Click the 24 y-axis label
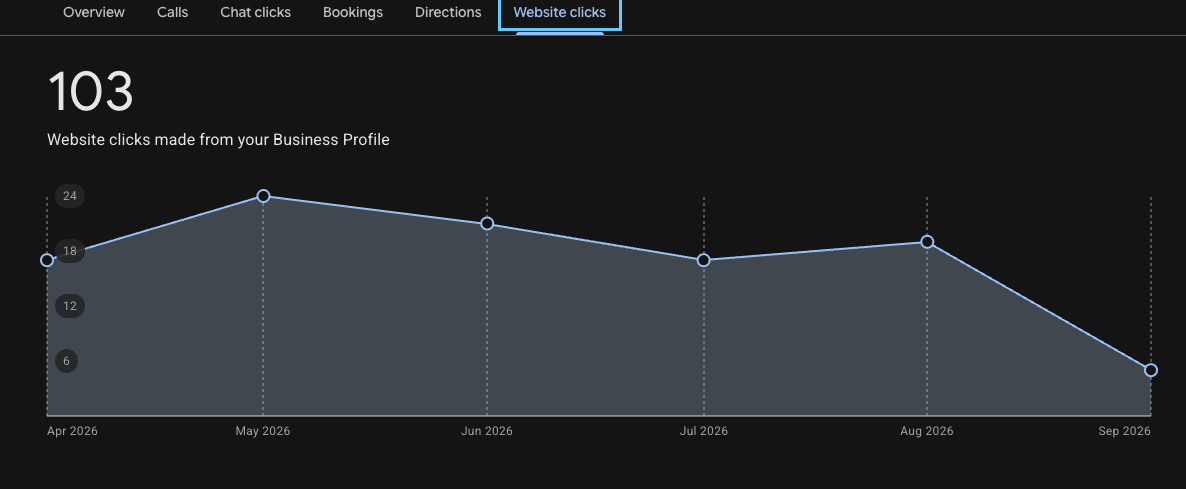 (x=70, y=196)
